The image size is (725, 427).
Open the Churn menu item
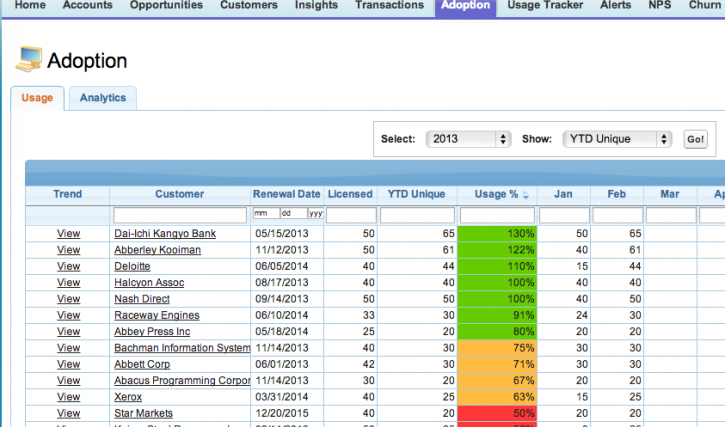pyautogui.click(x=705, y=5)
